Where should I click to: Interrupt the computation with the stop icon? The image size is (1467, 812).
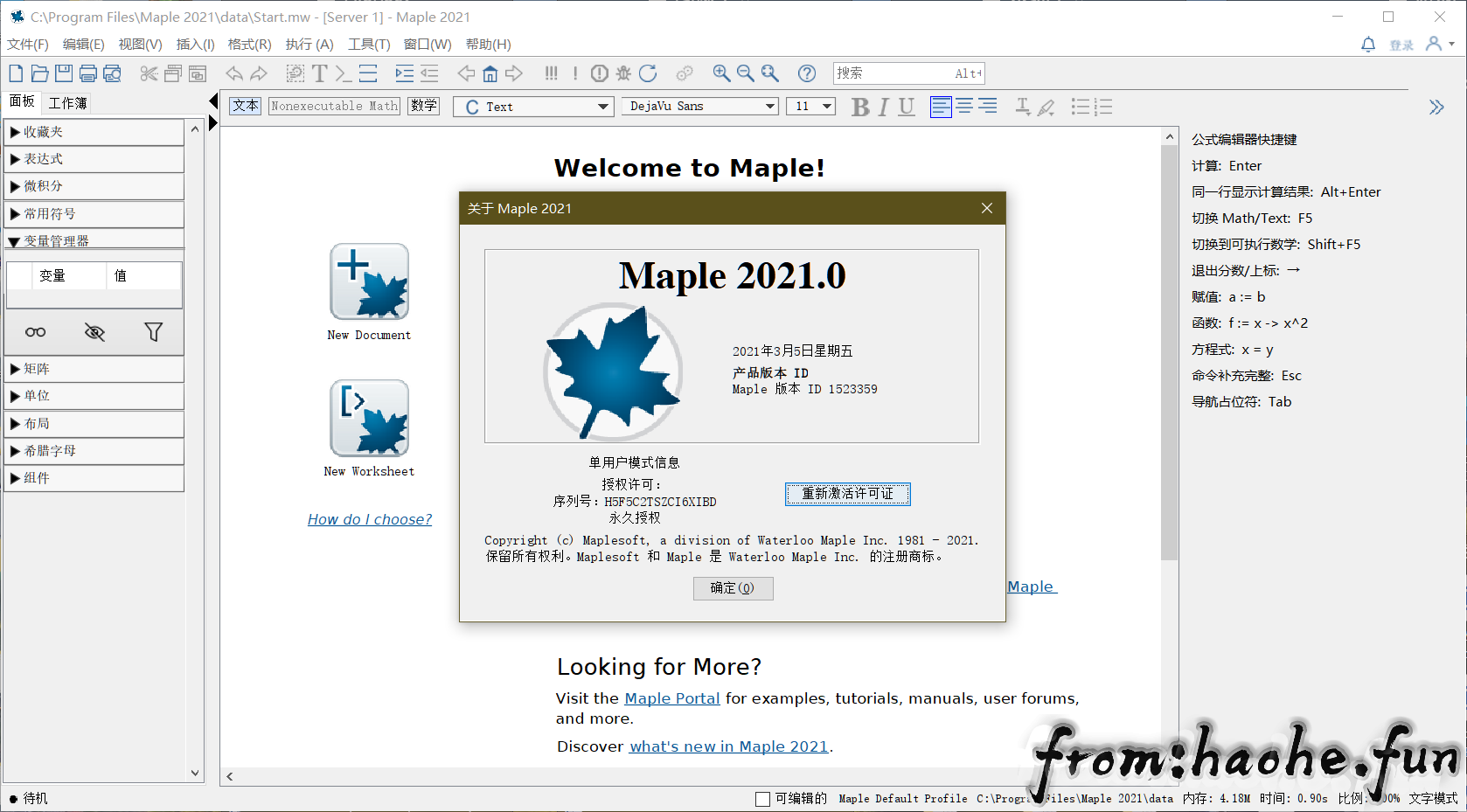pyautogui.click(x=600, y=73)
